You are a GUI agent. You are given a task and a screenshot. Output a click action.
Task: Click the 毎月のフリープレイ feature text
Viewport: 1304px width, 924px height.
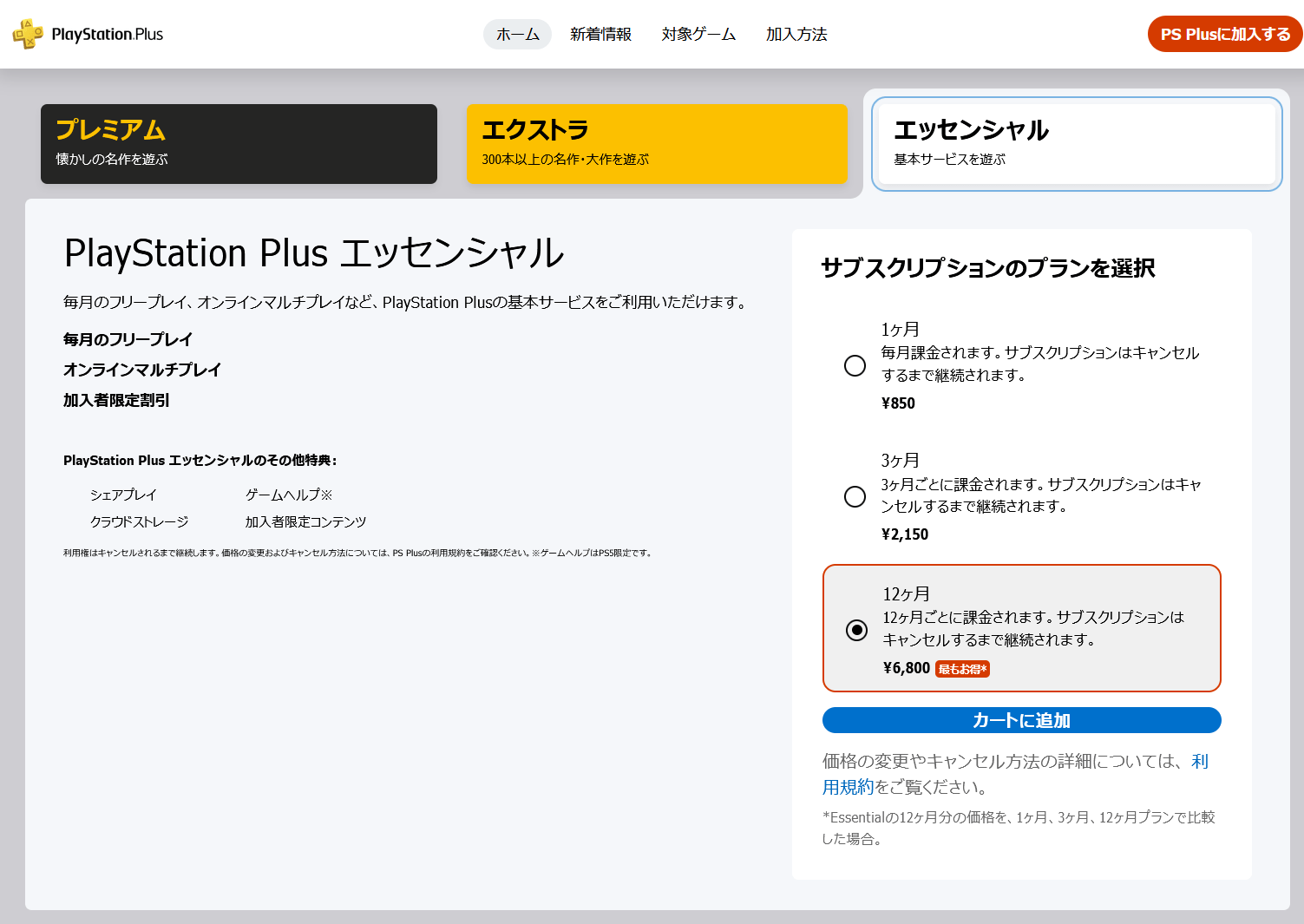click(128, 339)
